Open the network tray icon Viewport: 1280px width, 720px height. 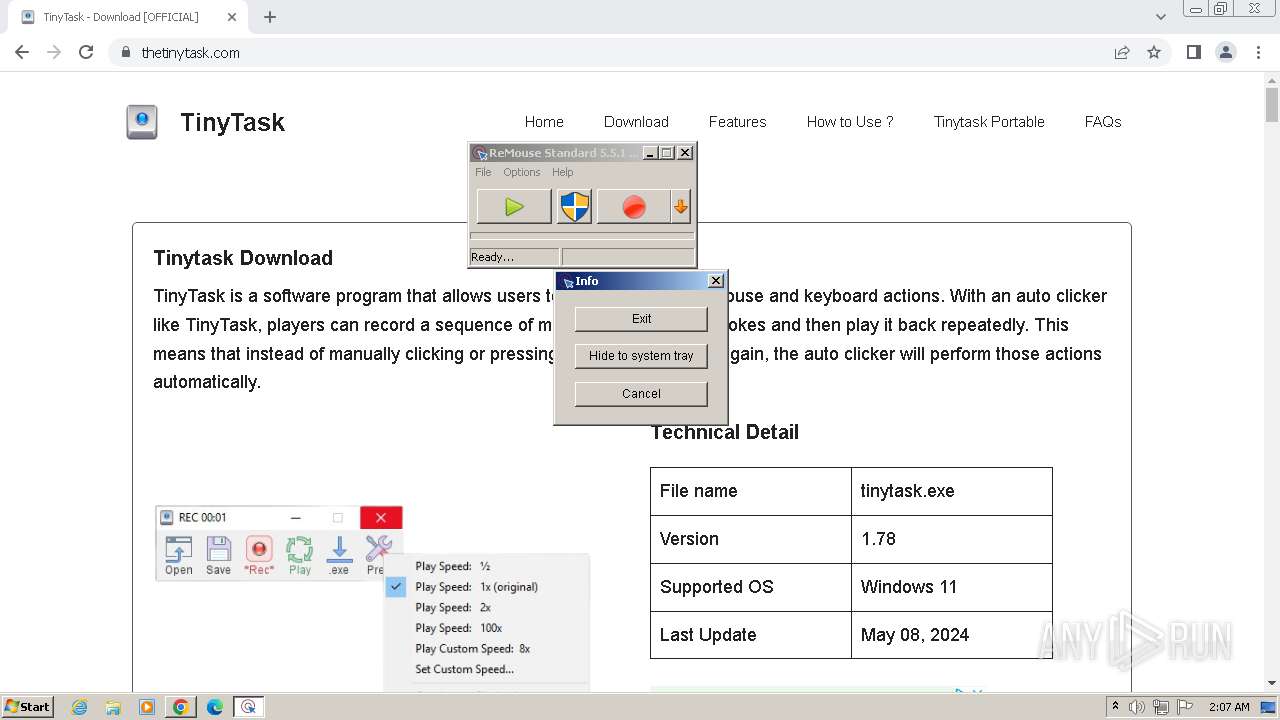tap(1162, 707)
